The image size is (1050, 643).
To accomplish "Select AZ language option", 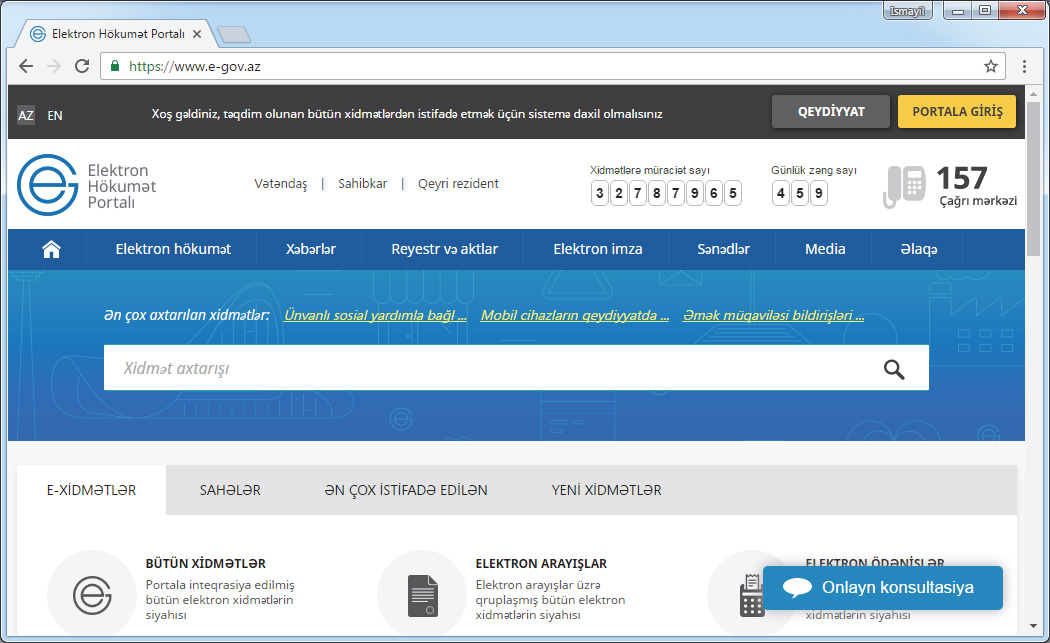I will point(26,115).
